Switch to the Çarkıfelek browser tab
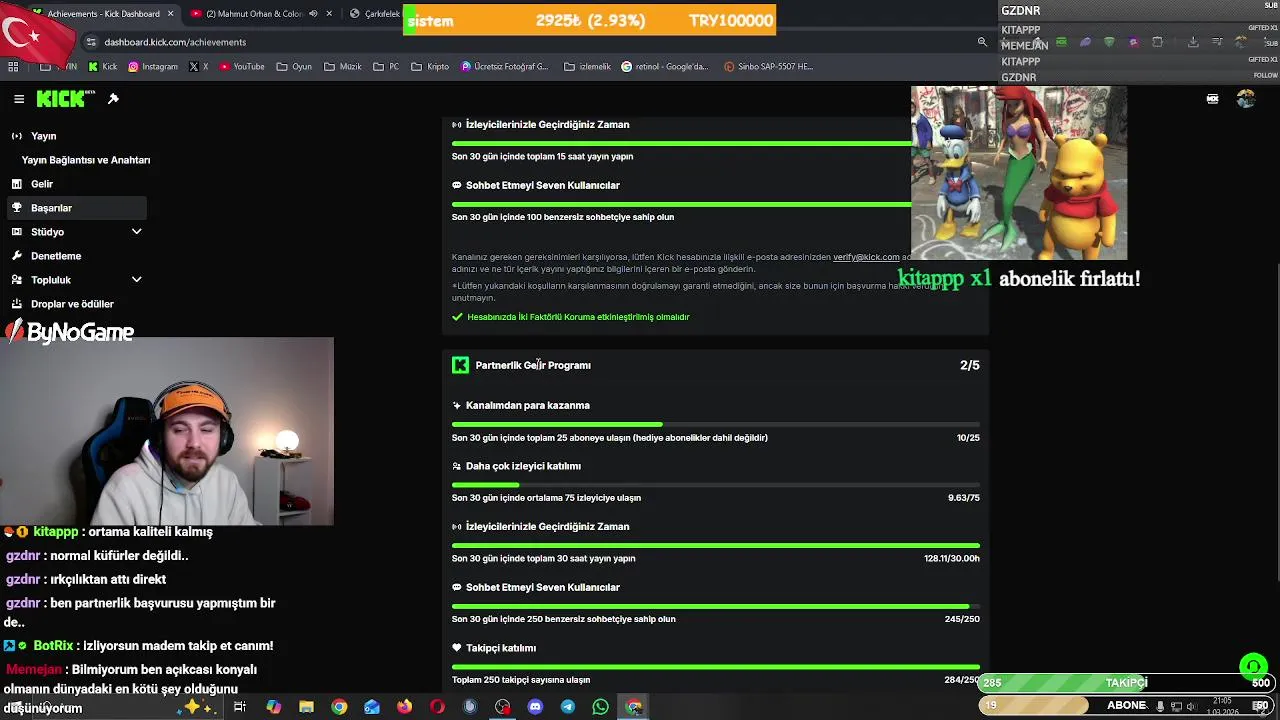 (x=375, y=14)
